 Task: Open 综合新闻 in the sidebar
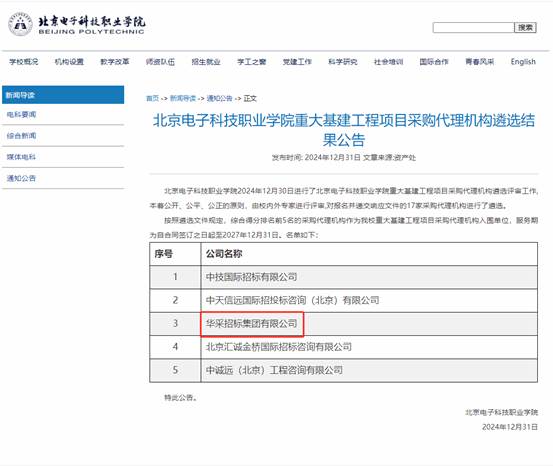(x=22, y=136)
